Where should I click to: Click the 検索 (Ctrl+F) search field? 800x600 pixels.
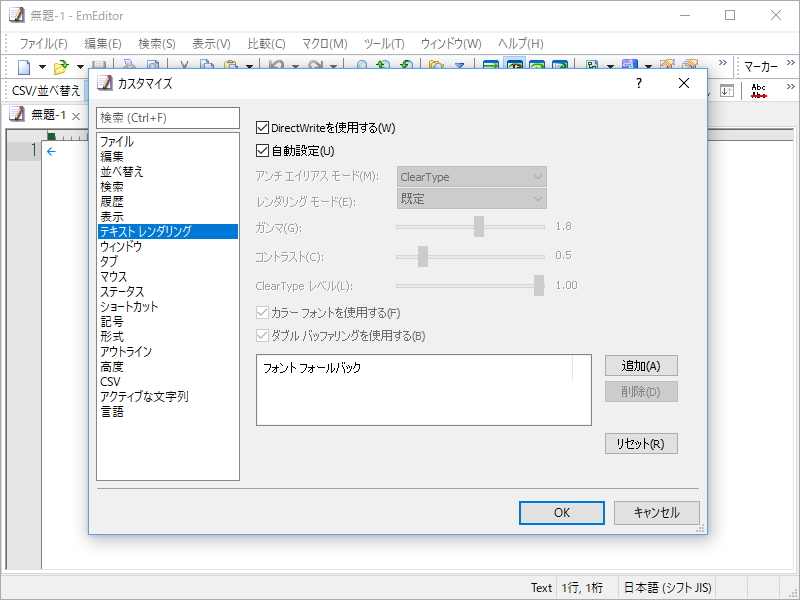(168, 118)
